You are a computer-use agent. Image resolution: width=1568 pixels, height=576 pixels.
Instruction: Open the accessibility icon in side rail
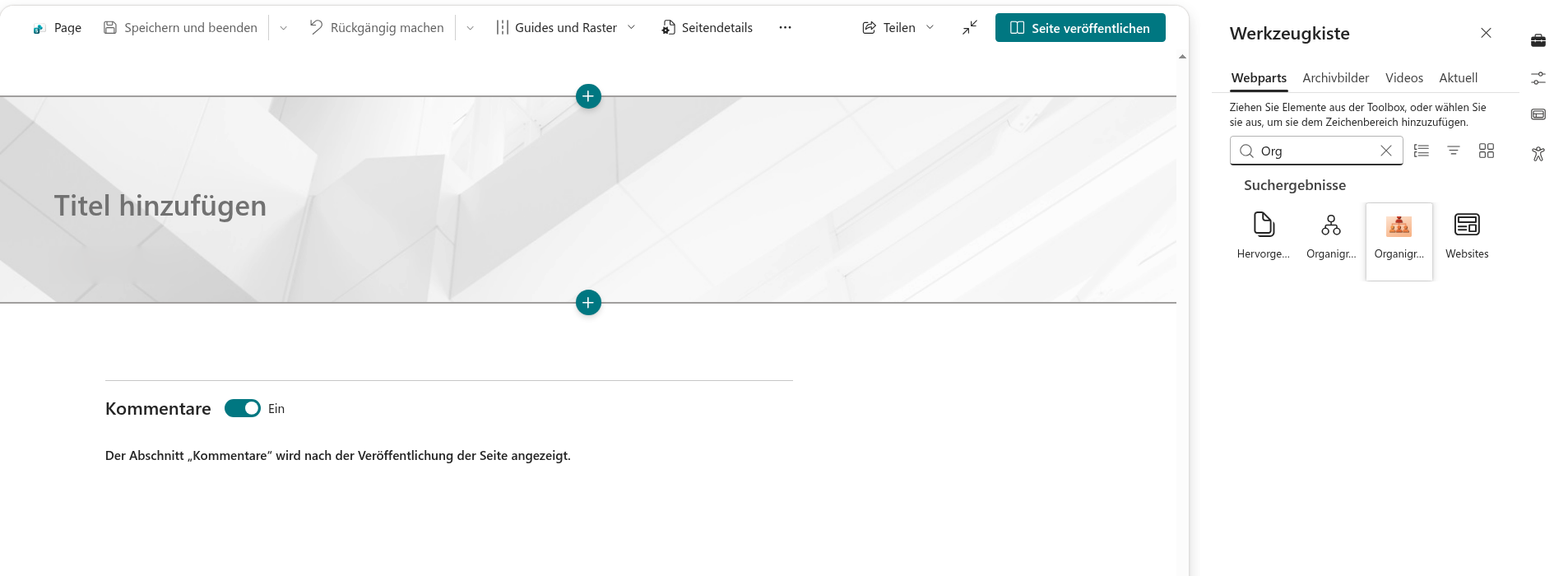point(1538,154)
